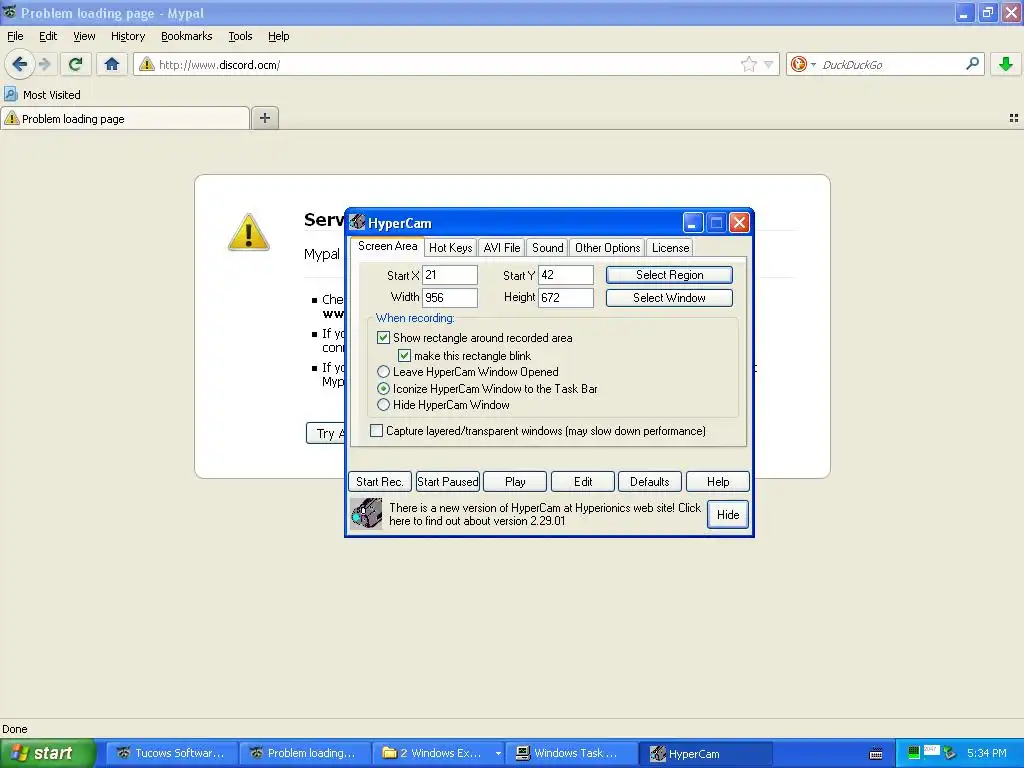Bookmark this page with the star icon

(x=748, y=64)
